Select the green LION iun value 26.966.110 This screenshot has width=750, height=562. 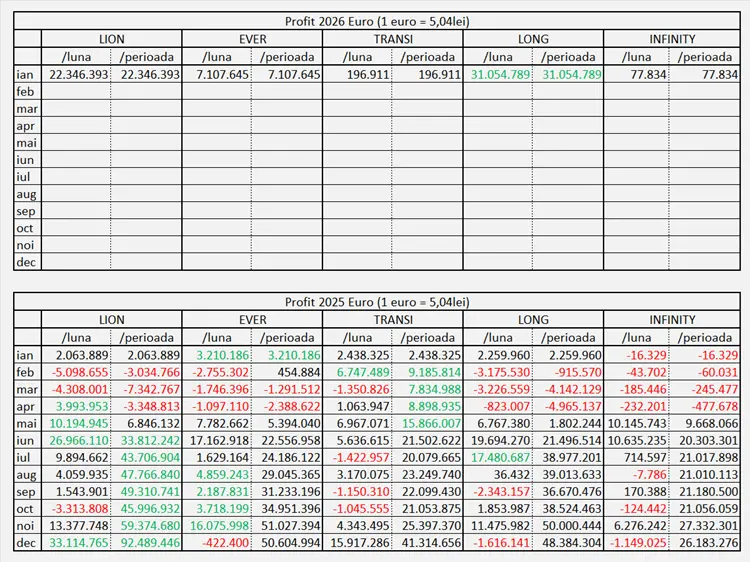(76, 441)
